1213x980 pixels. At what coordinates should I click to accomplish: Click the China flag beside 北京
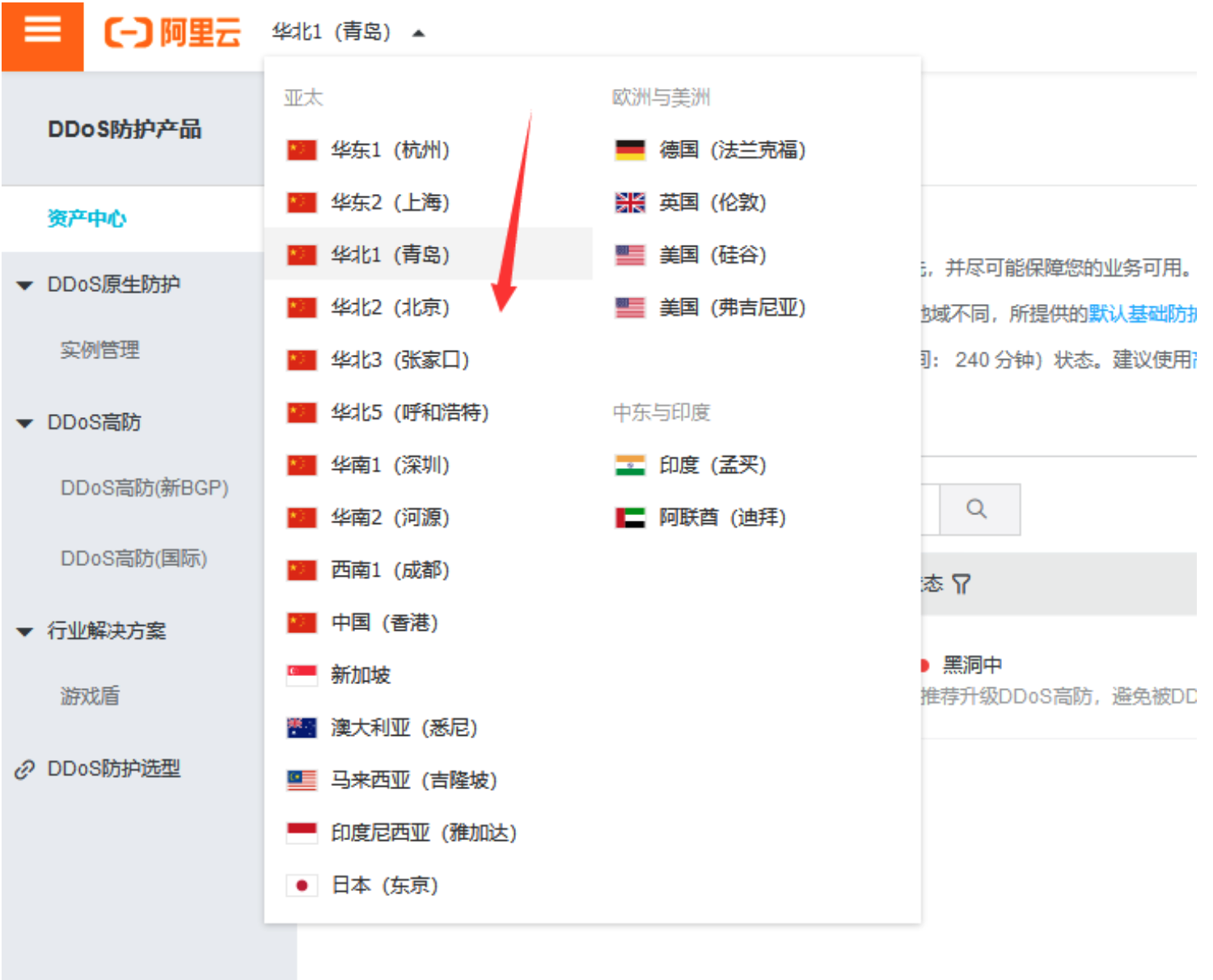tap(302, 308)
